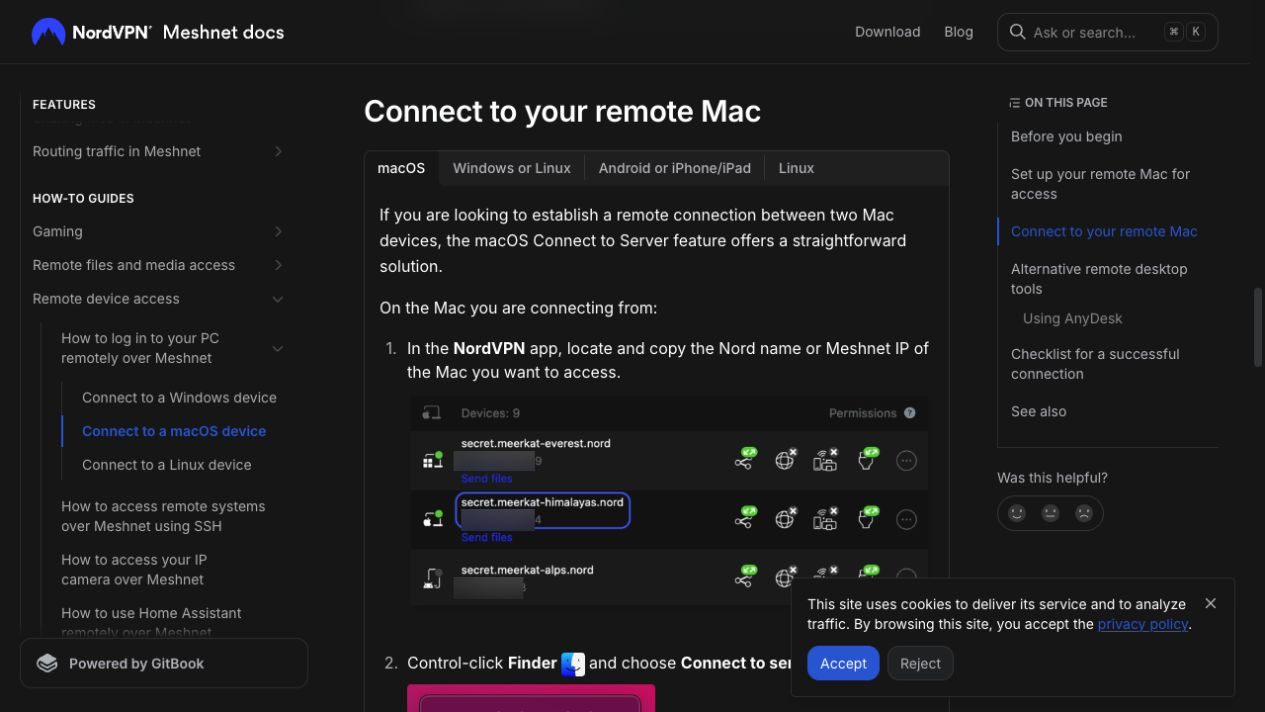Select the macOS tab
Viewport: 1265px width, 712px height.
[x=401, y=168]
